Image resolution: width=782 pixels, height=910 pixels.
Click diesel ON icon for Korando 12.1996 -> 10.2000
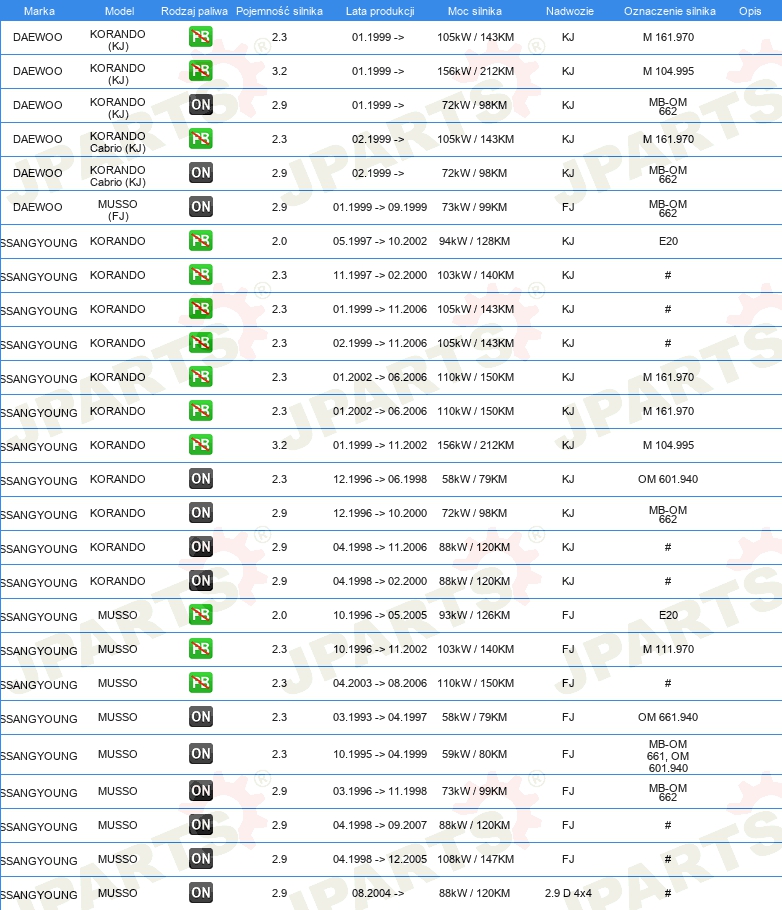(x=201, y=513)
